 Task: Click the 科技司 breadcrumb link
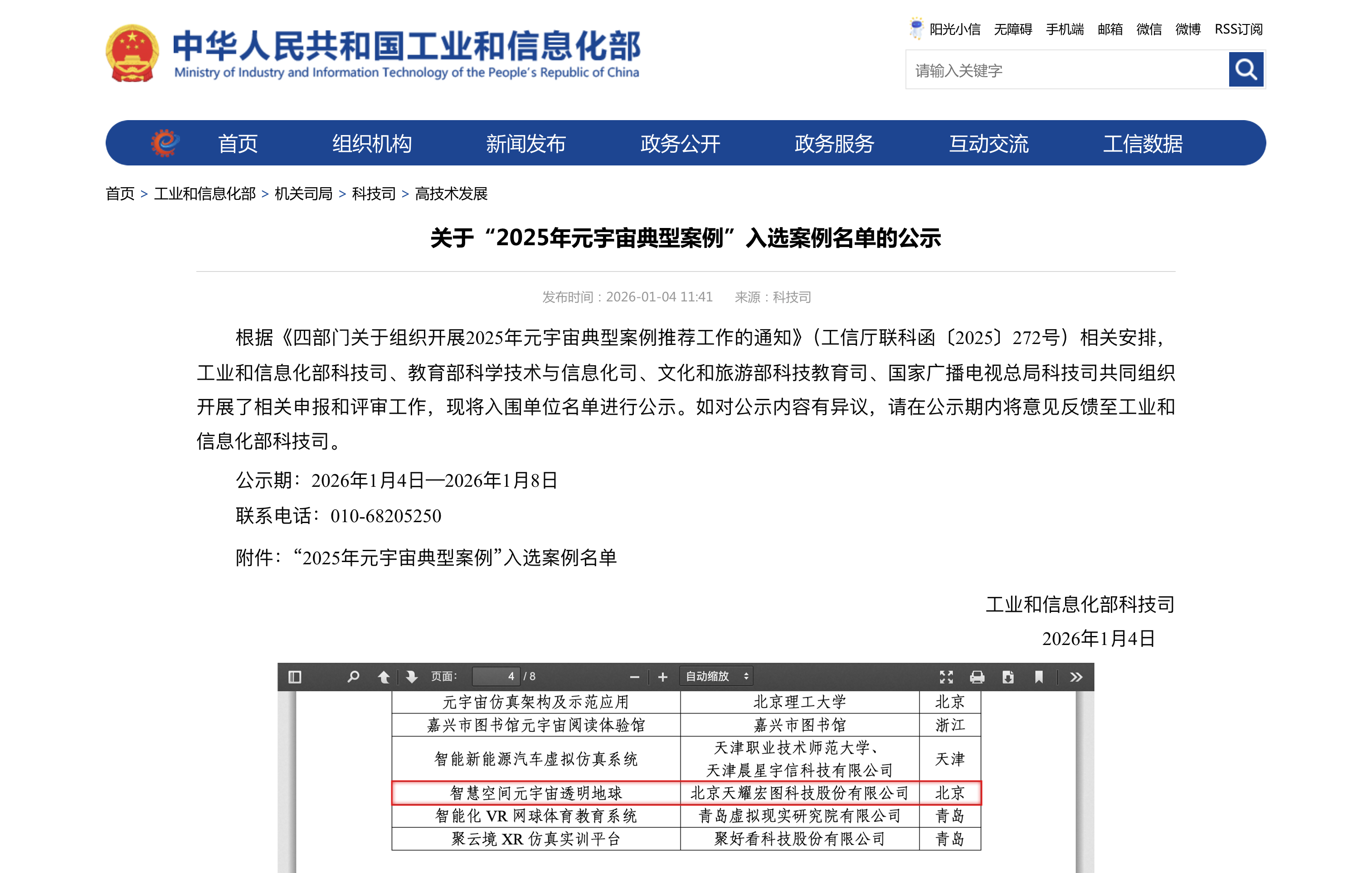(x=374, y=194)
